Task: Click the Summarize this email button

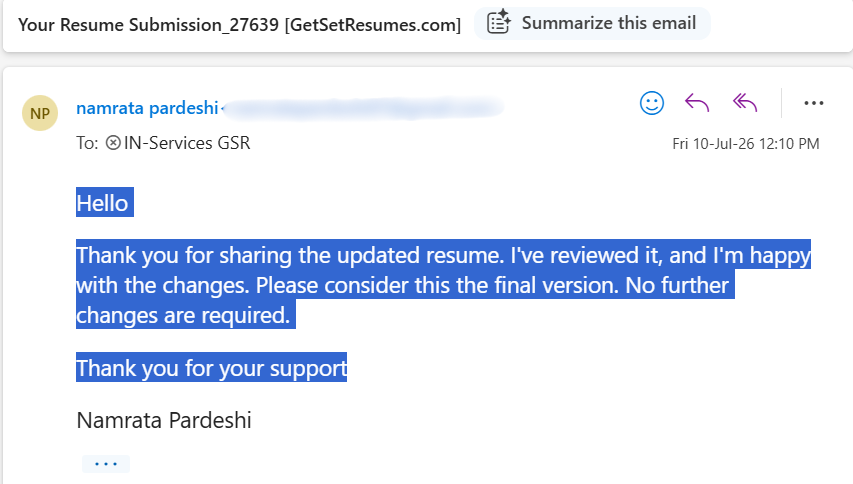Action: [592, 23]
